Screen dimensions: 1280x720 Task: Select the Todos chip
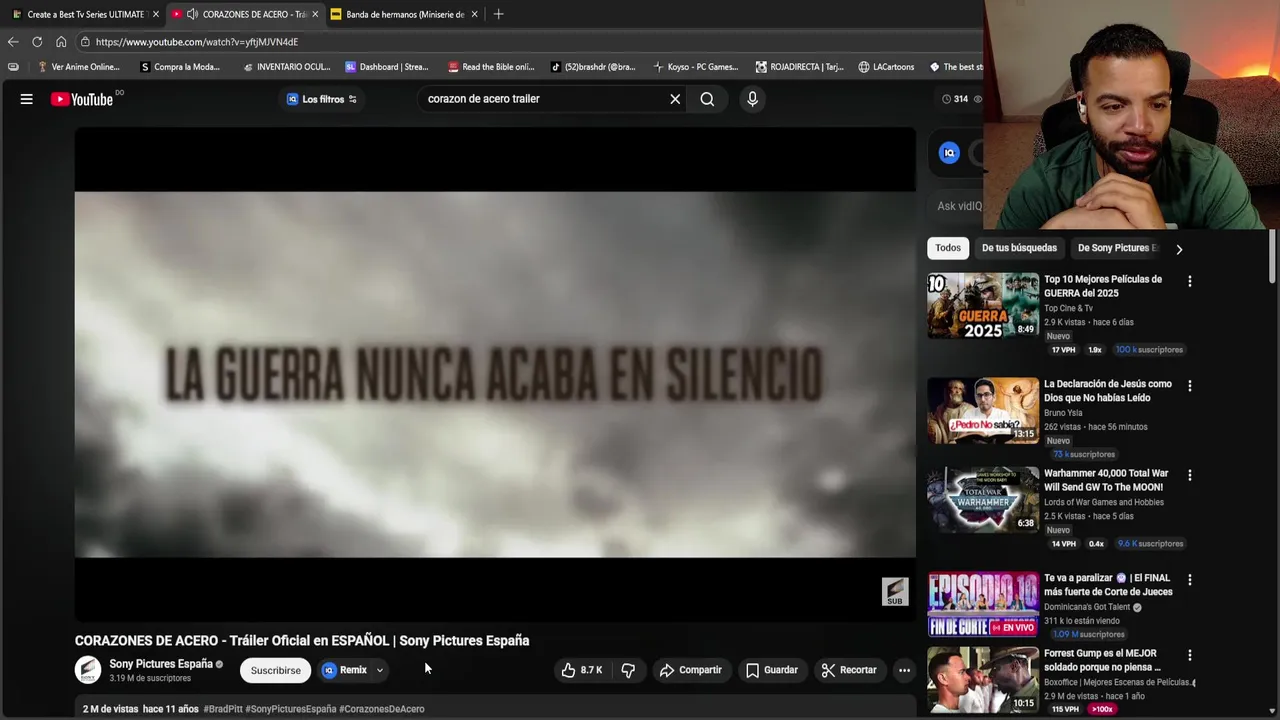(948, 248)
